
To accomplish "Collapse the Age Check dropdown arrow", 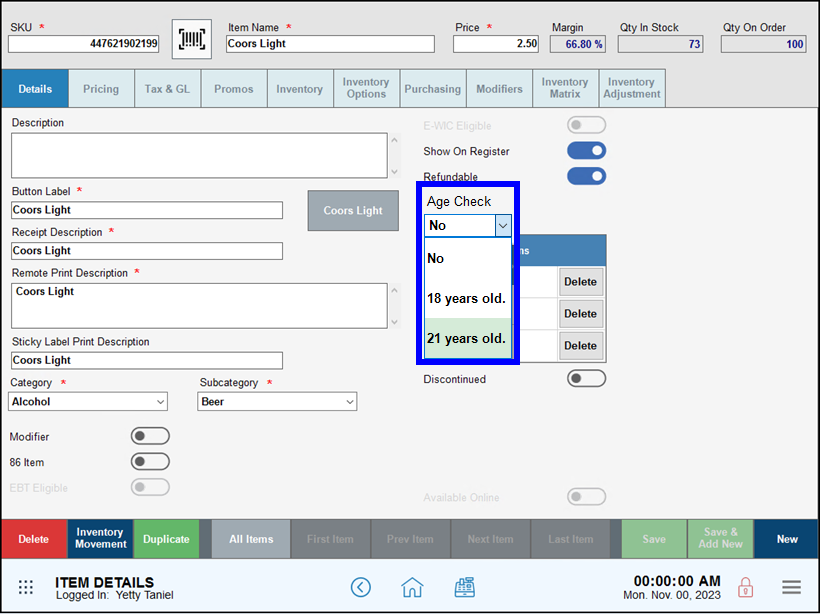I will (x=503, y=225).
